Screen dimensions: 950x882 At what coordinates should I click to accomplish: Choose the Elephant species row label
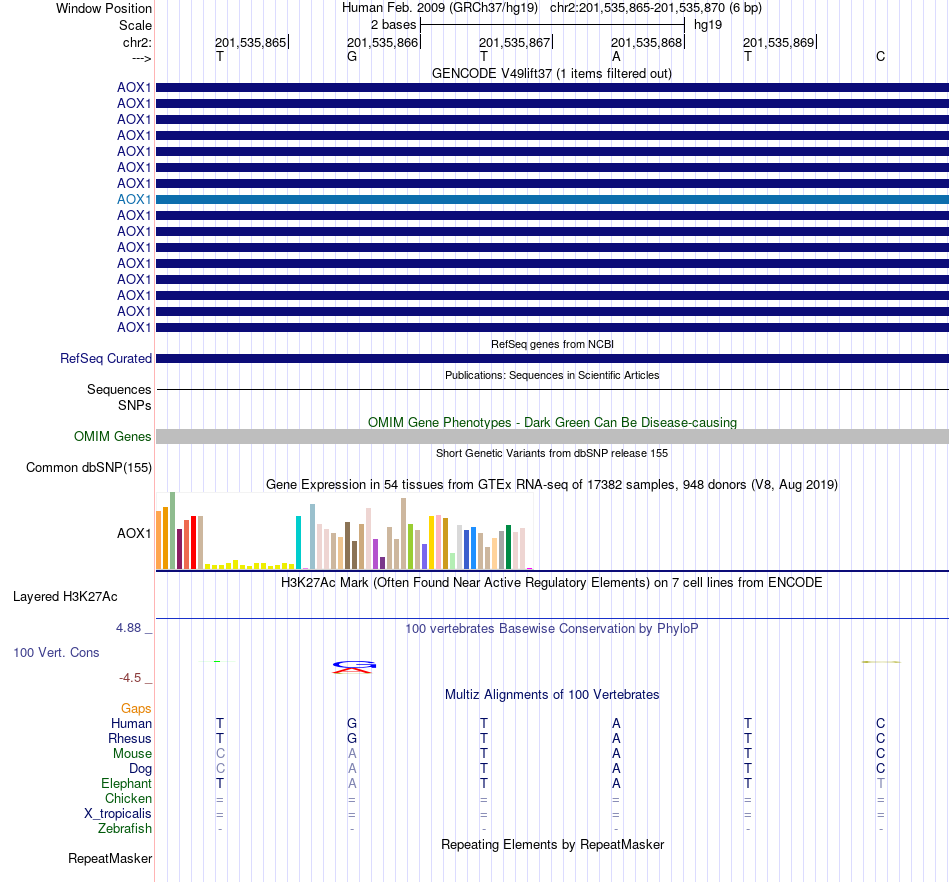(126, 783)
